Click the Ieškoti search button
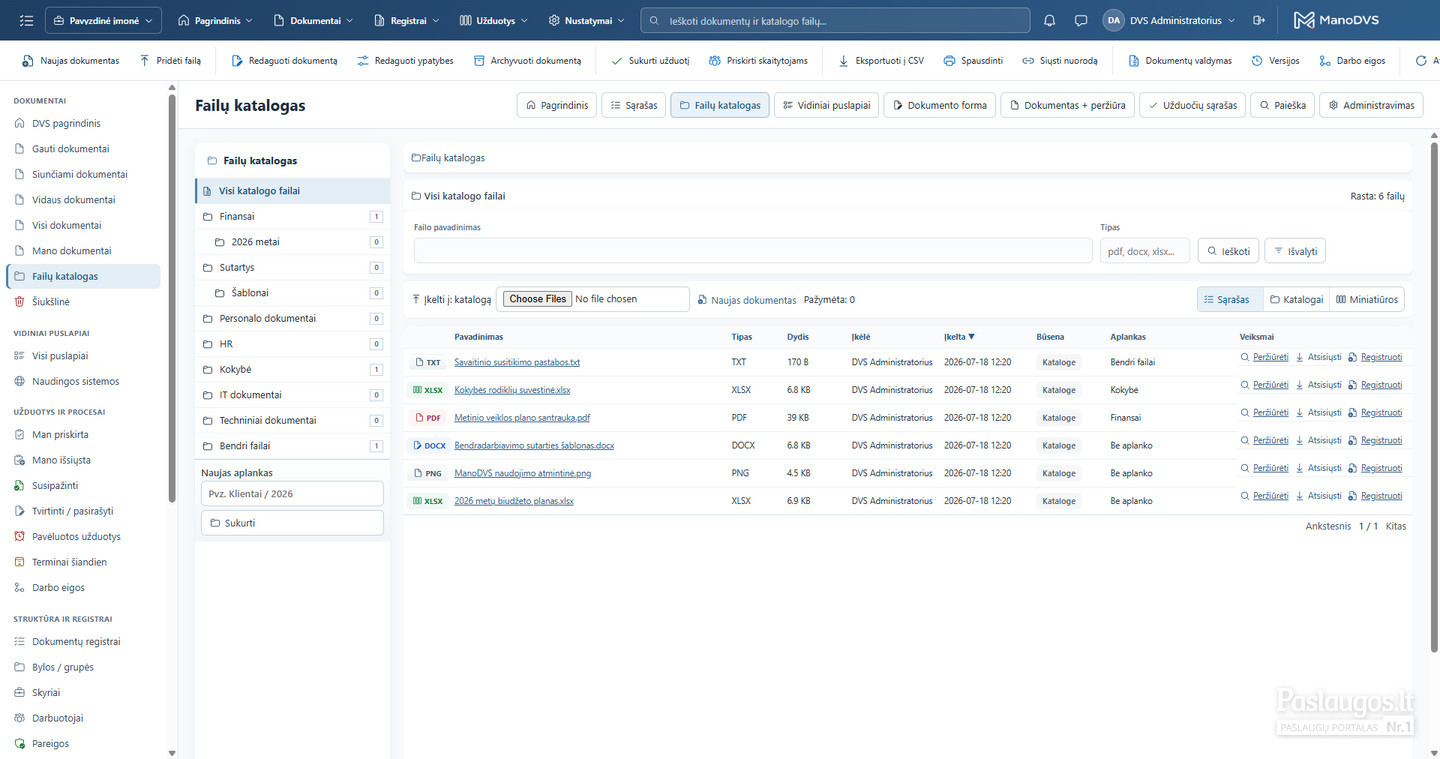 [1228, 251]
